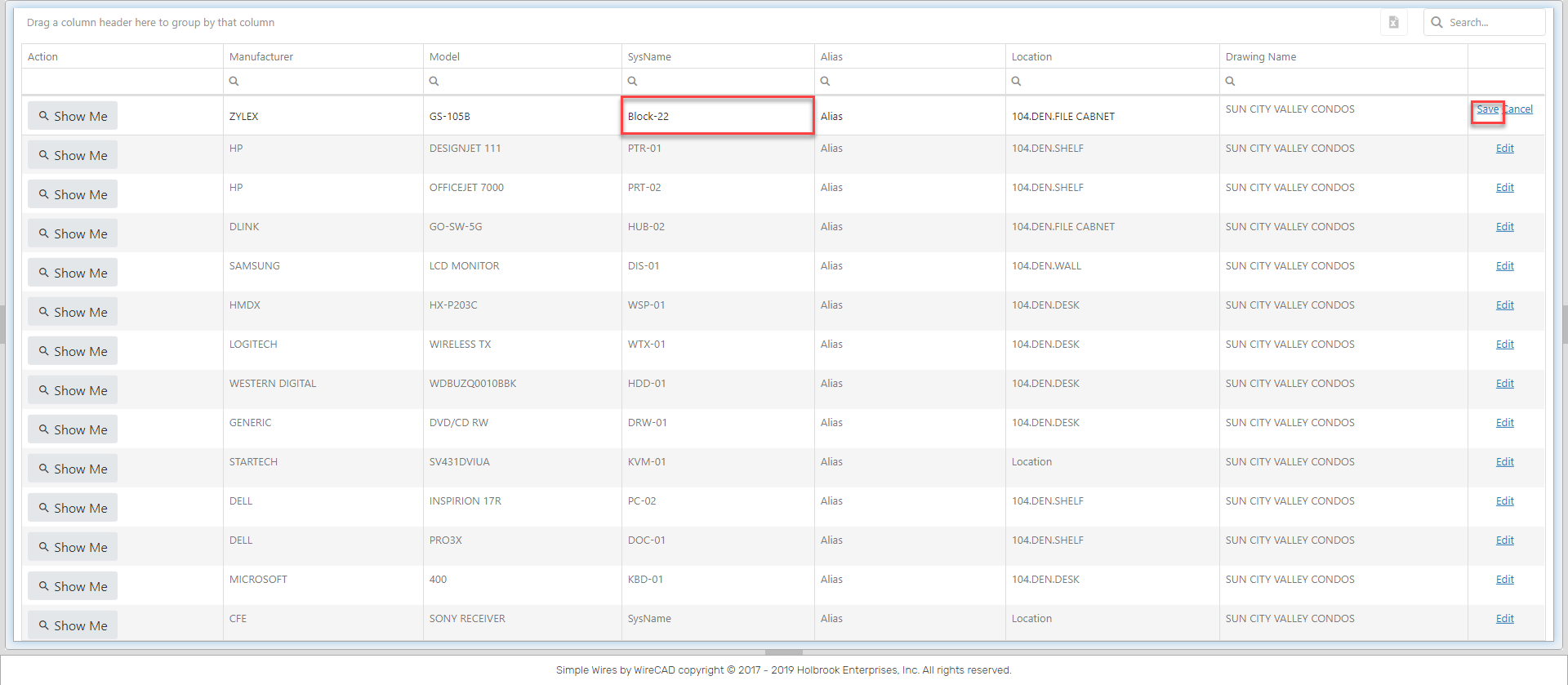Click the Model filter magnifier icon
Image resolution: width=1568 pixels, height=685 pixels.
click(434, 81)
